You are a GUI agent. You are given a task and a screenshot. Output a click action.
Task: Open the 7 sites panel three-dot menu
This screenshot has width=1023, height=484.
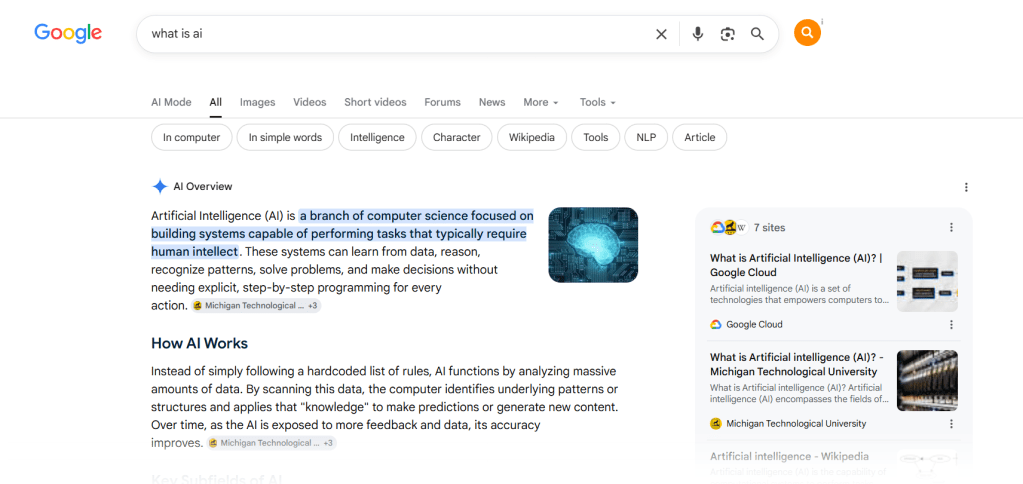(951, 227)
